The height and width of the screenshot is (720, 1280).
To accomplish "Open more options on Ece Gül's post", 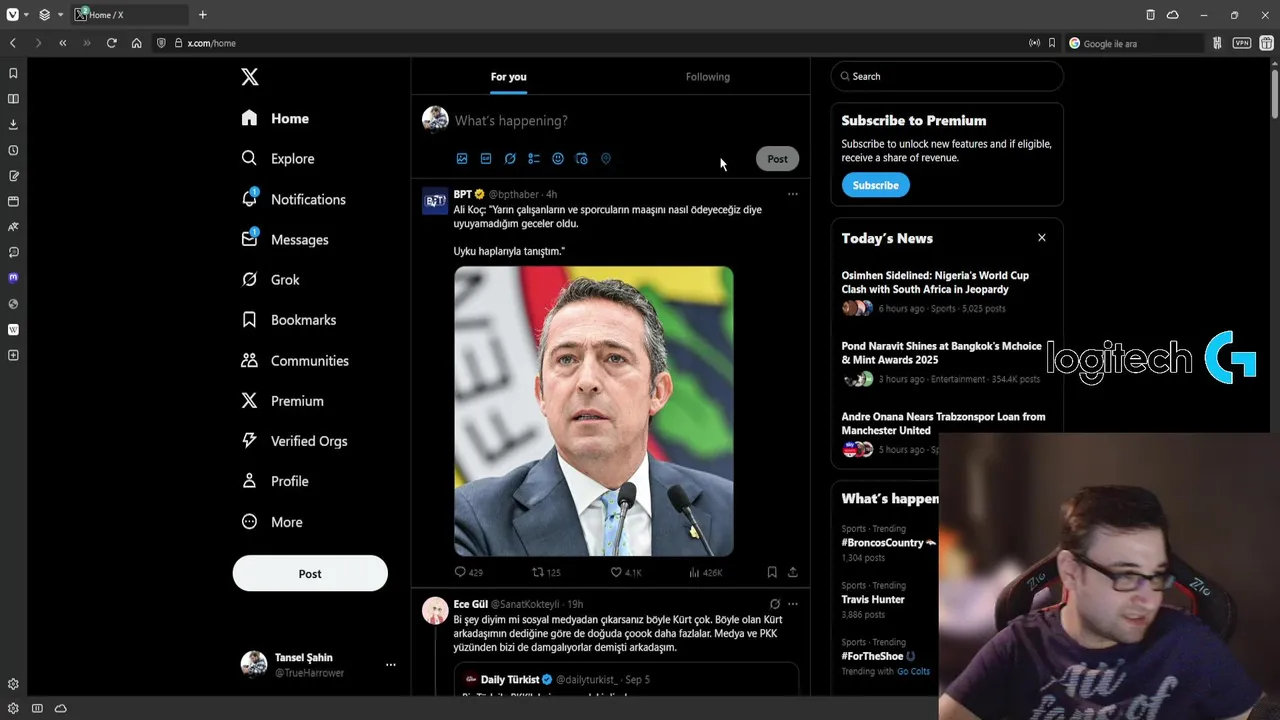I will (x=793, y=604).
